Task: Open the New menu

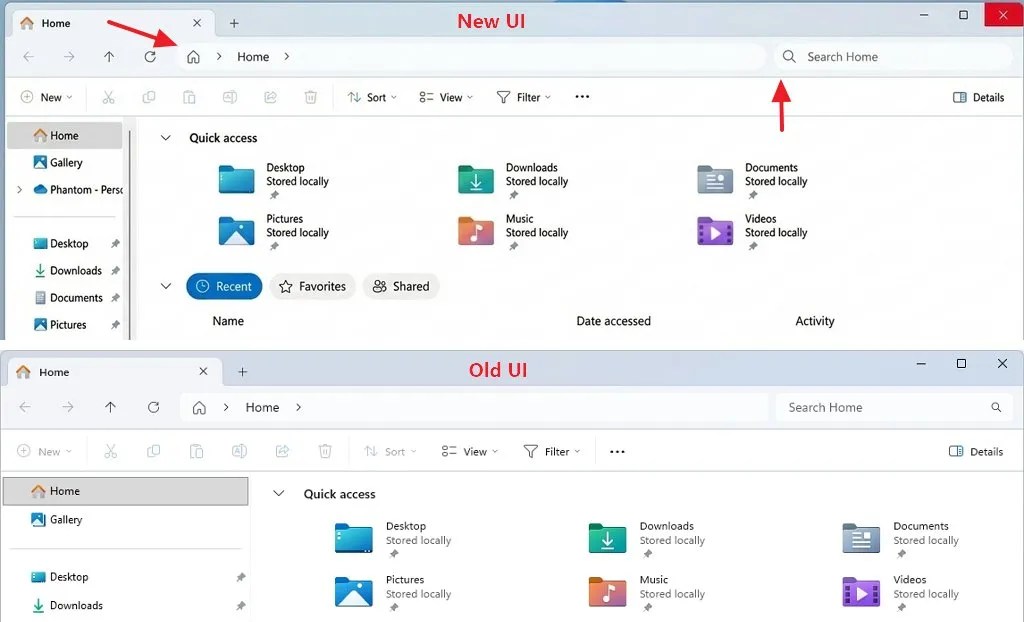Action: point(45,97)
